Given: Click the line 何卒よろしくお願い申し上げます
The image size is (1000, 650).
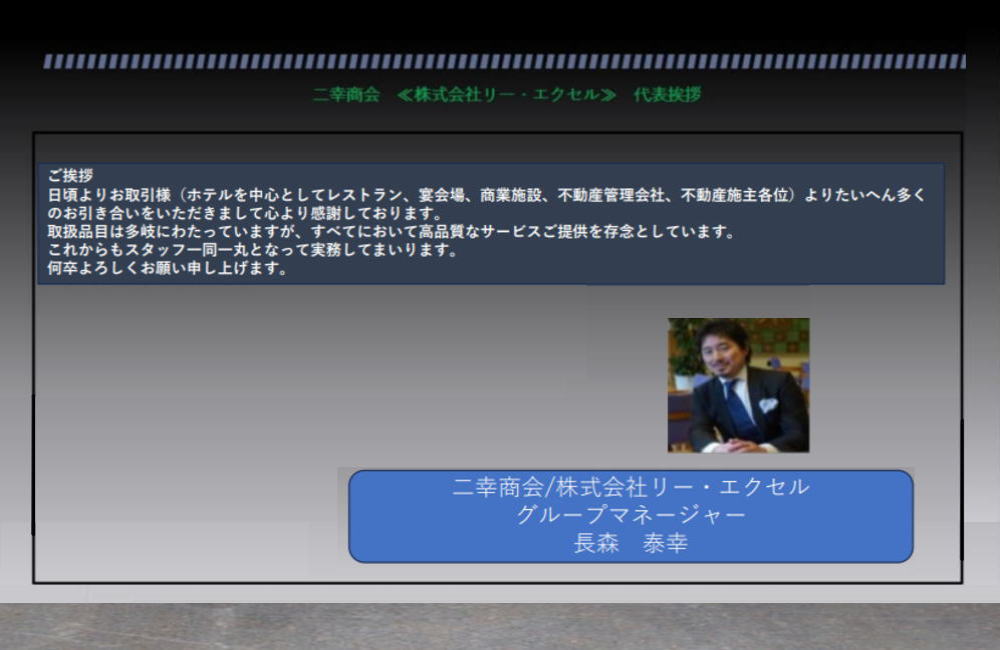Looking at the screenshot, I should 168,268.
